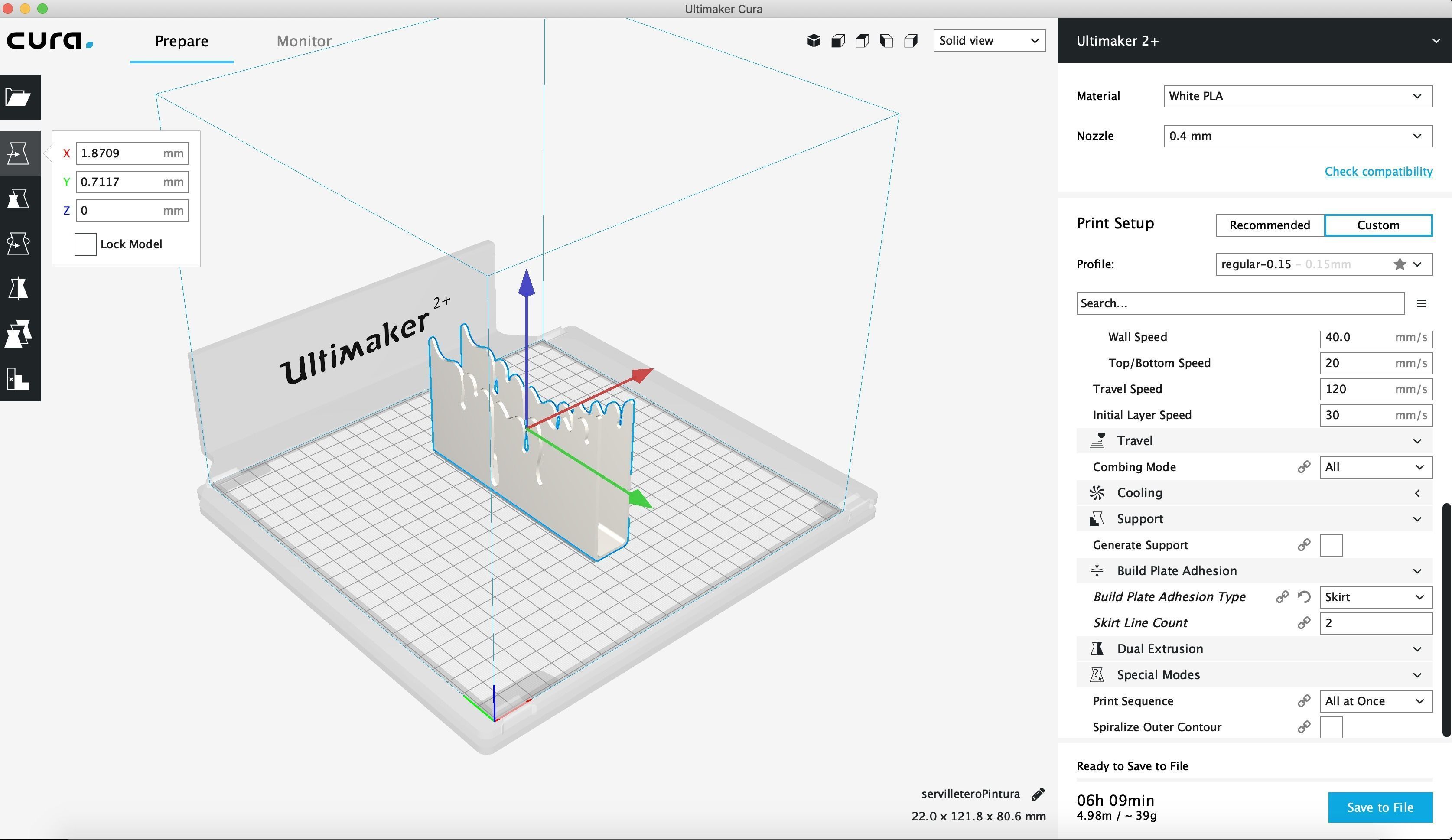Click the settings Search field

(1240, 303)
